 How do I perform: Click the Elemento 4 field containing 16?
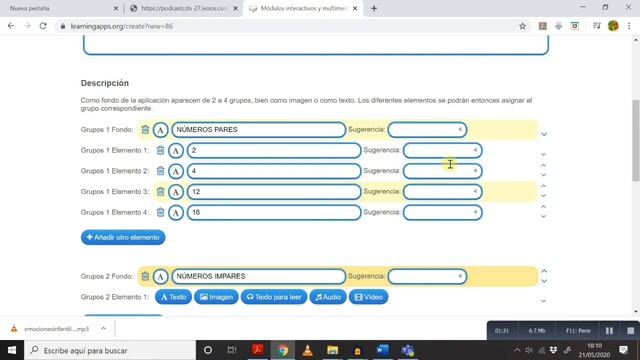tap(274, 212)
